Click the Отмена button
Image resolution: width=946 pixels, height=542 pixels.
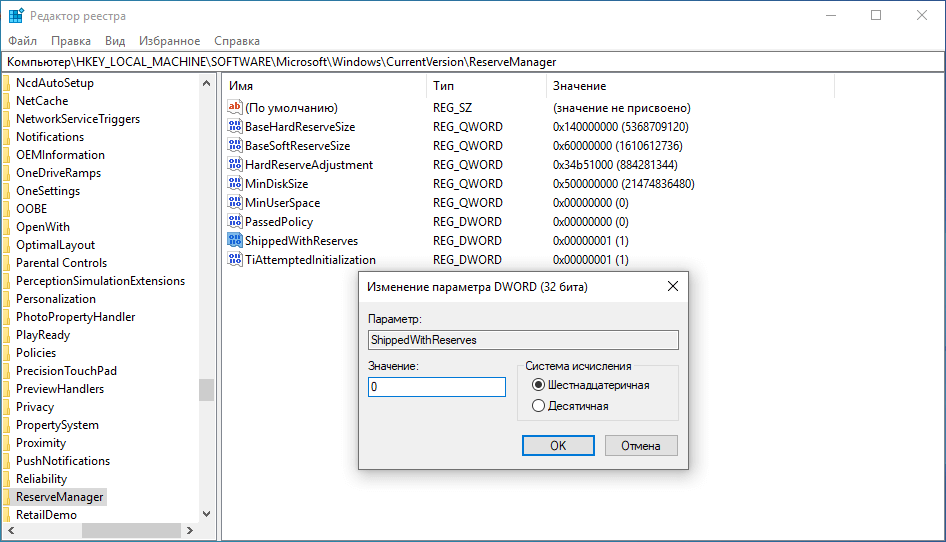(x=641, y=446)
